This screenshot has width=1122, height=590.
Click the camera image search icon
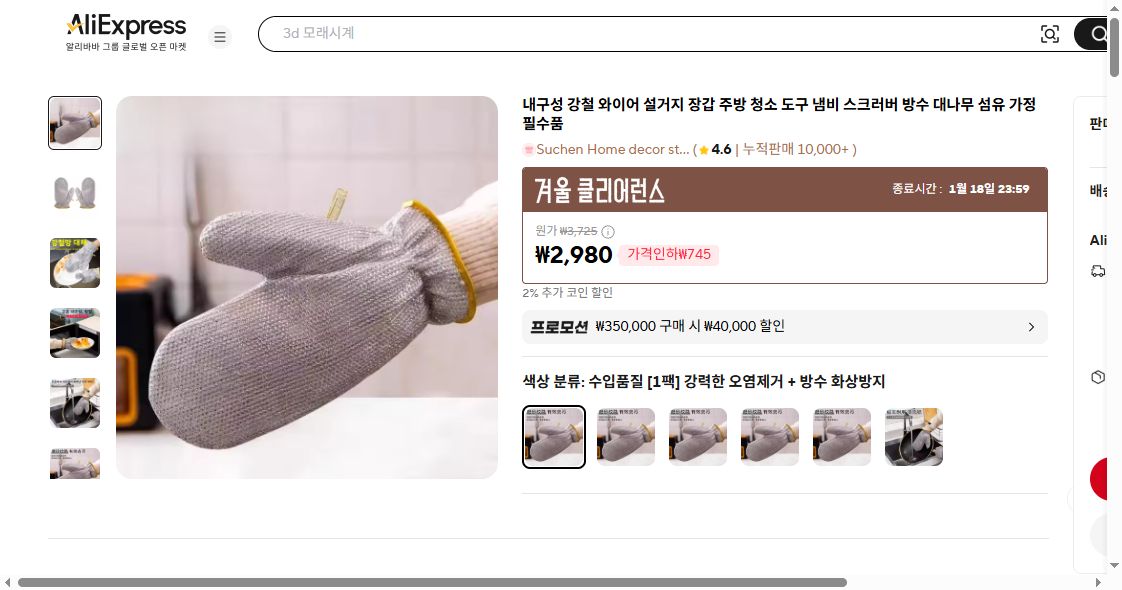1049,34
